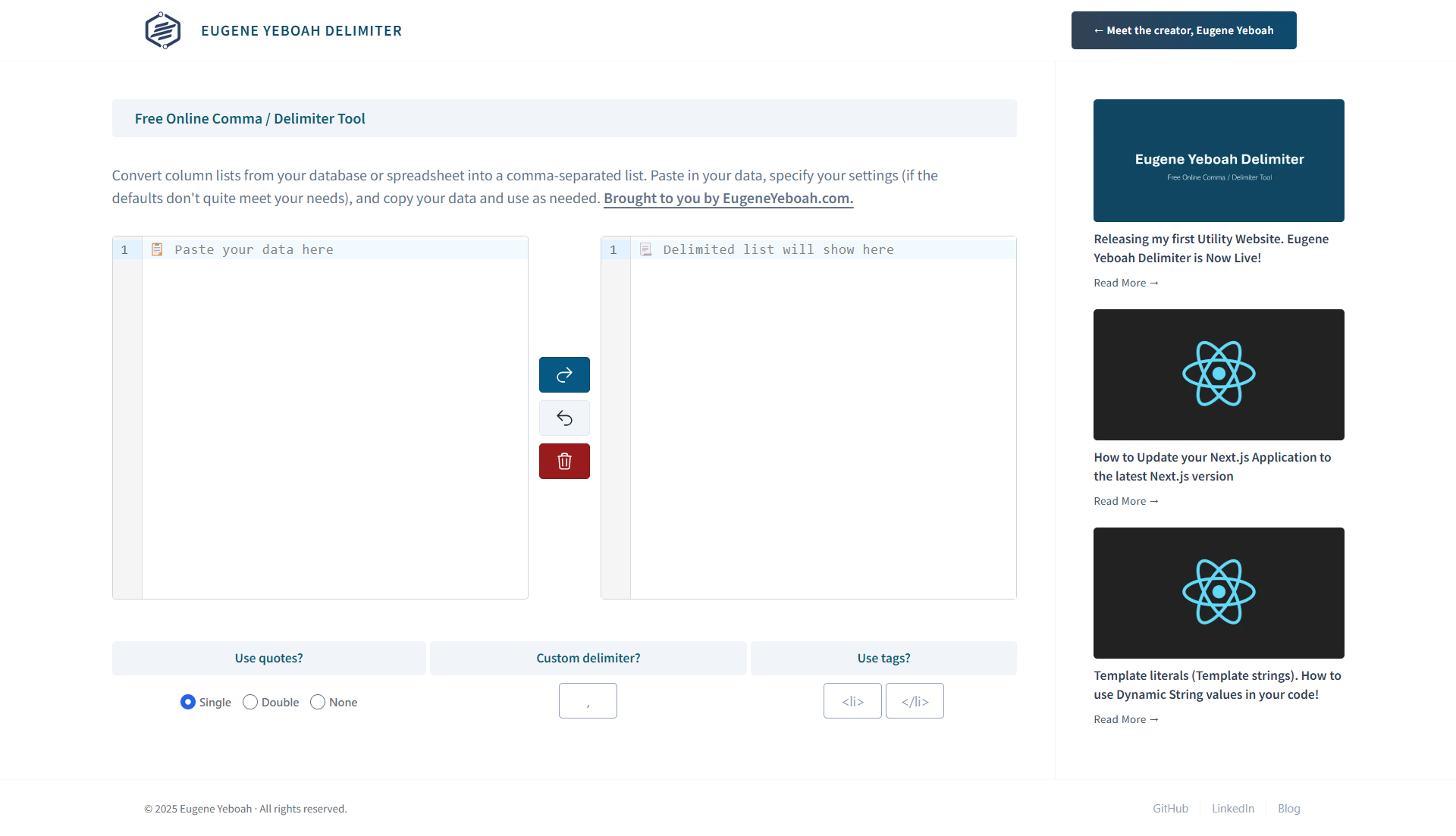
Task: Select the Single quotes radio button
Action: tap(188, 702)
